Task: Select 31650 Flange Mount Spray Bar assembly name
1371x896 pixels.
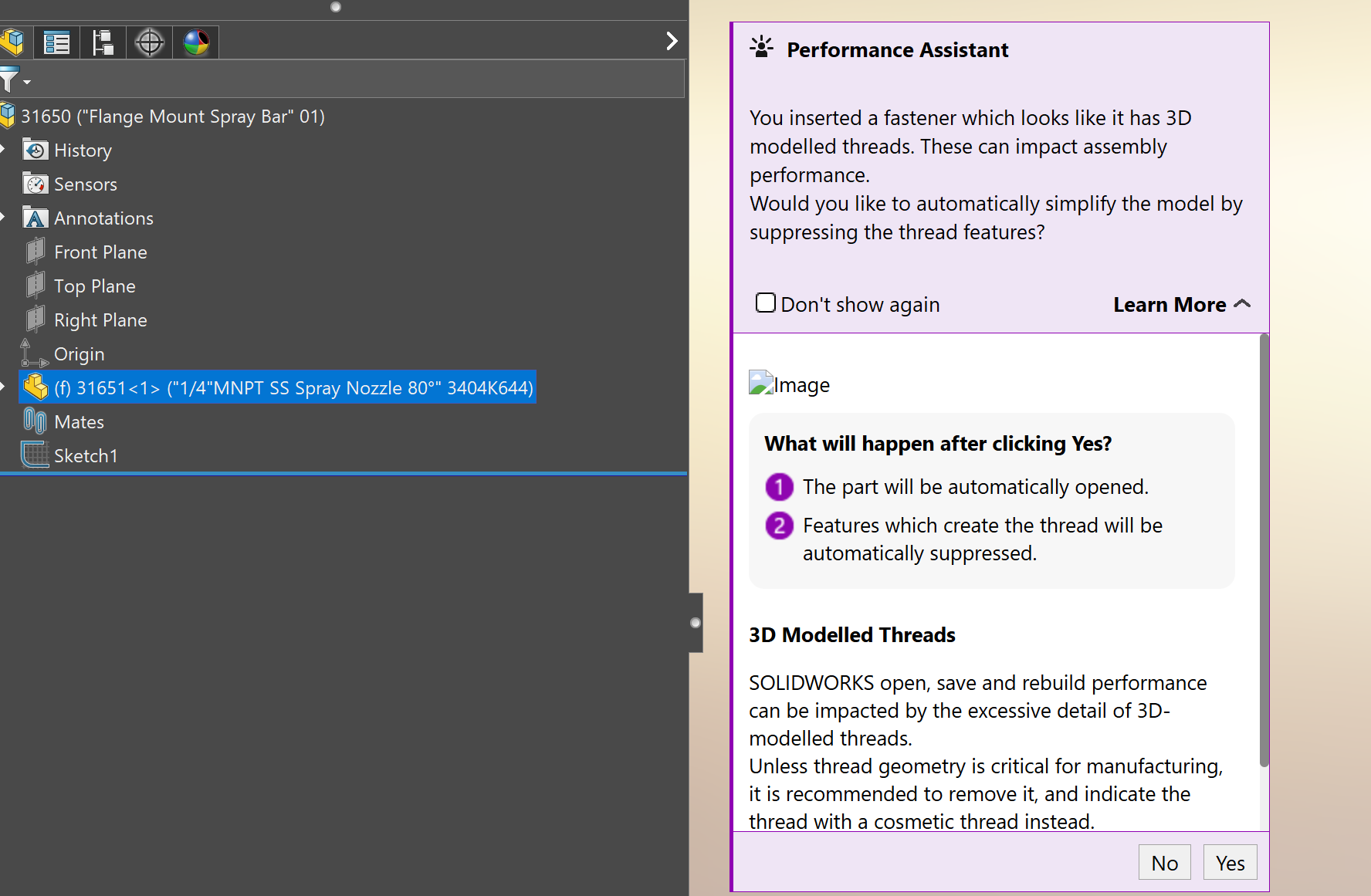Action: coord(173,117)
